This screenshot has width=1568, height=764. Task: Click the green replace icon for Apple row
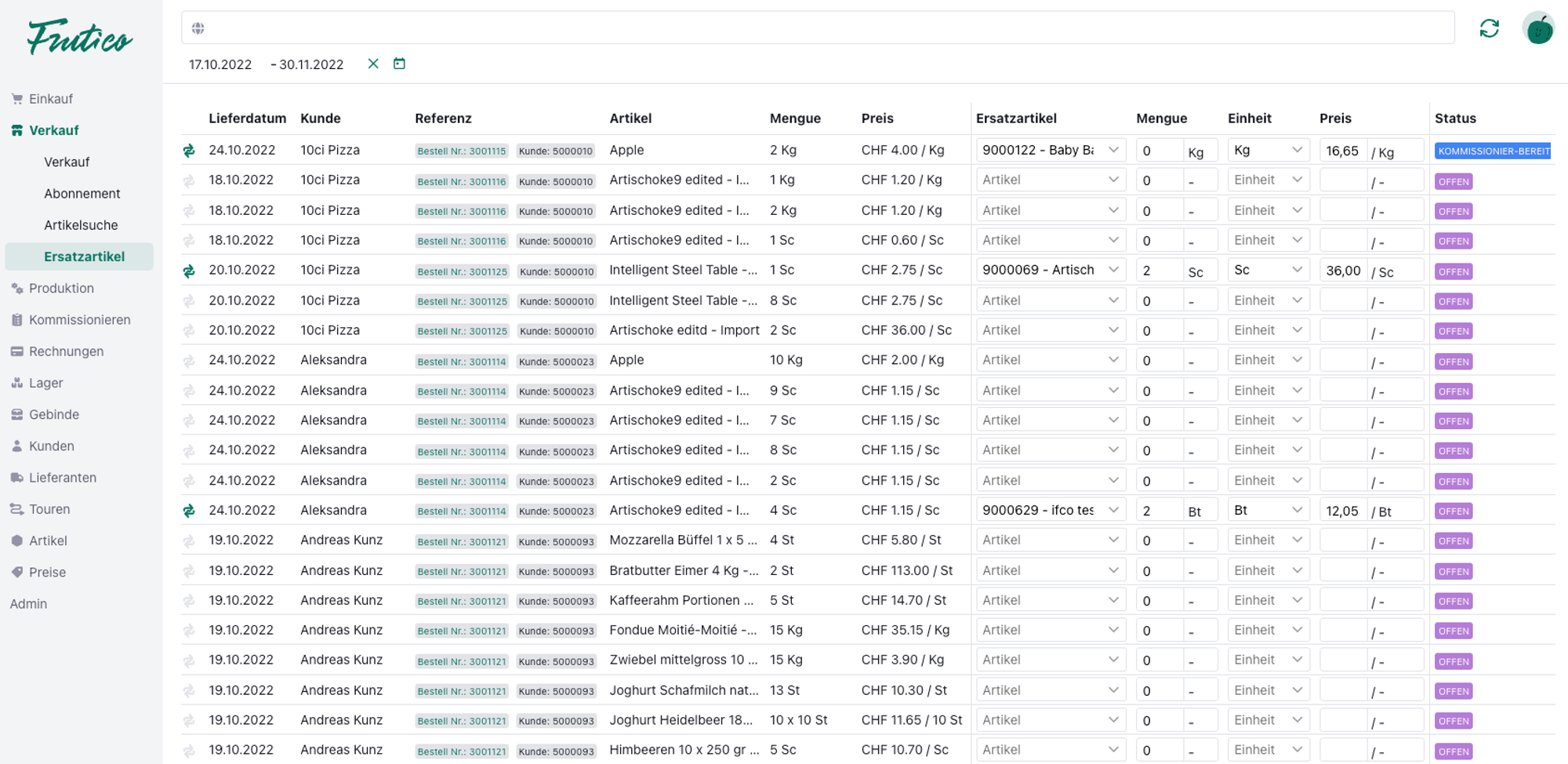pos(189,151)
